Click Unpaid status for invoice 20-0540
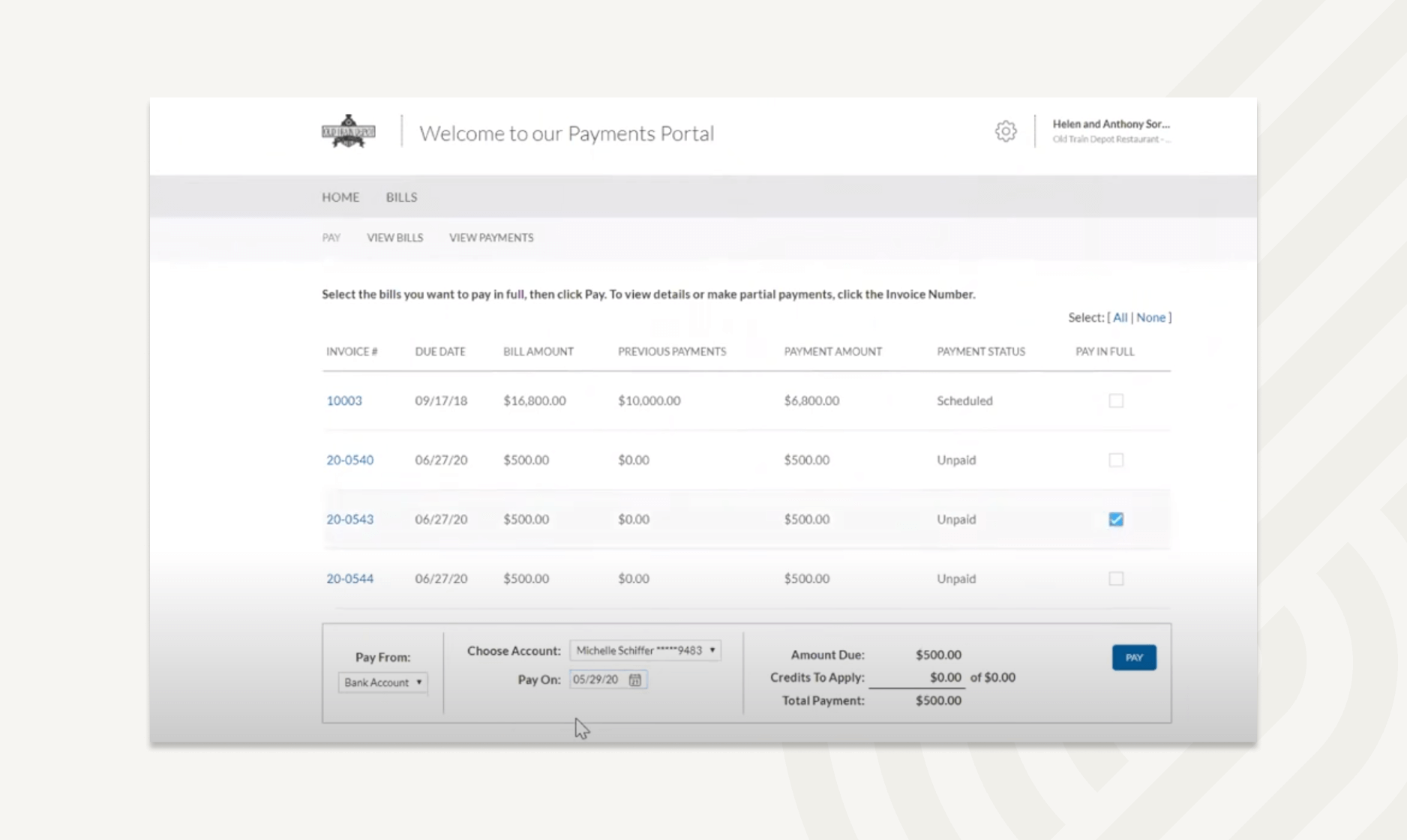The width and height of the screenshot is (1407, 840). [x=956, y=460]
